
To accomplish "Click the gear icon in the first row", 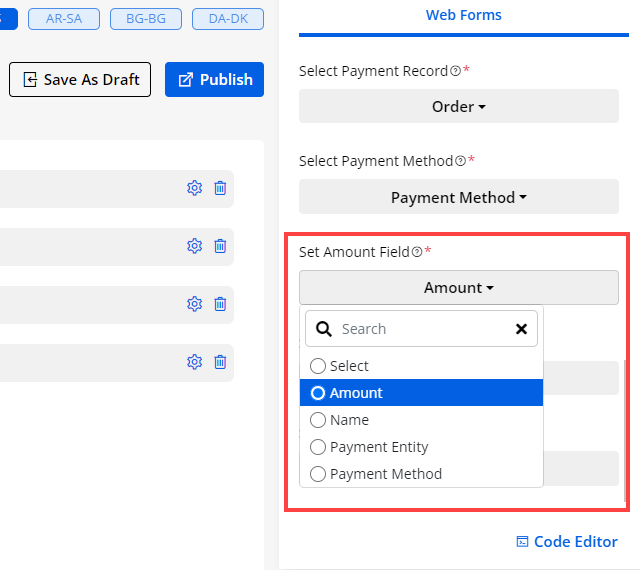I will coord(194,188).
